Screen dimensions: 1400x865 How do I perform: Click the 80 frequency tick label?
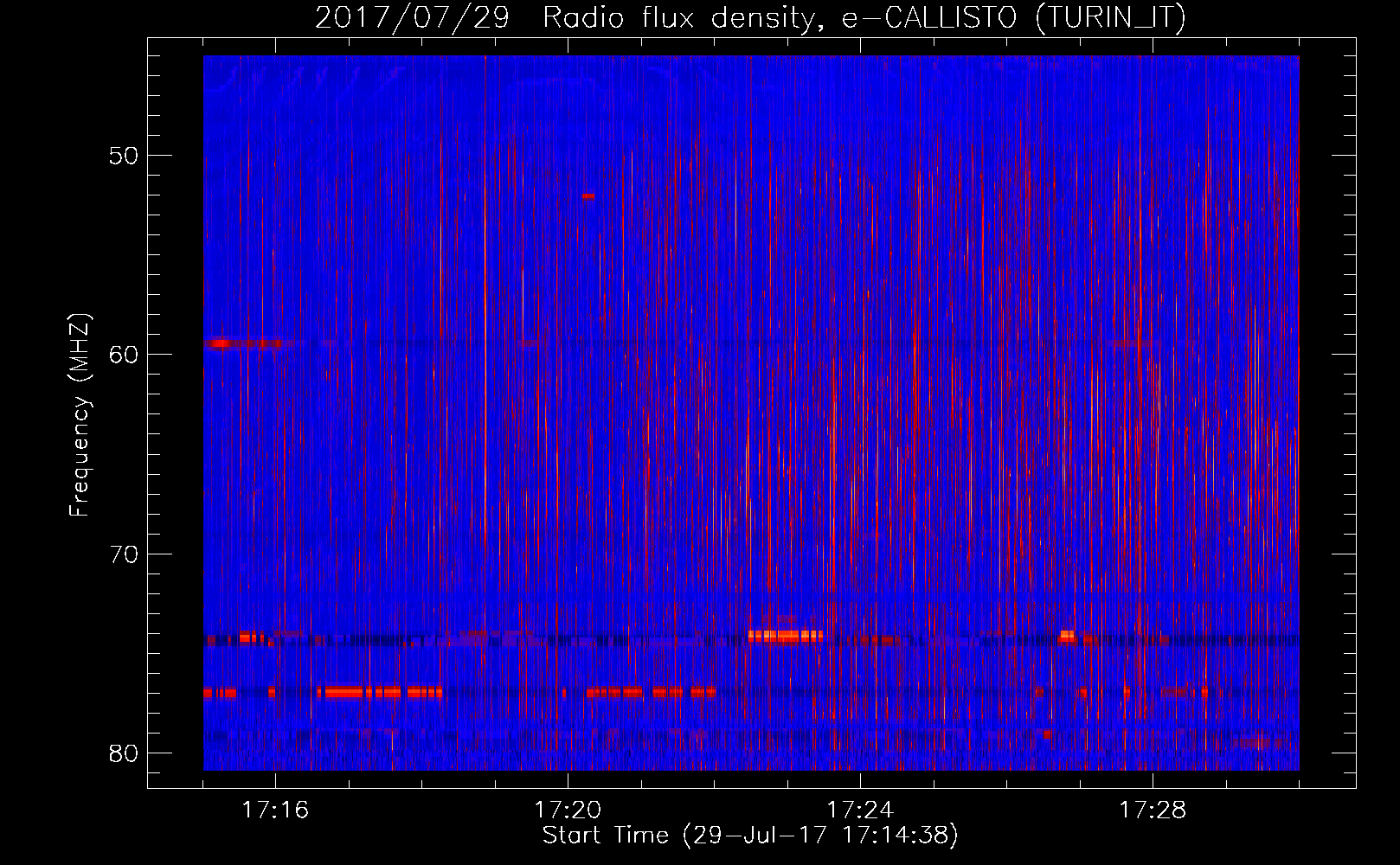(124, 753)
